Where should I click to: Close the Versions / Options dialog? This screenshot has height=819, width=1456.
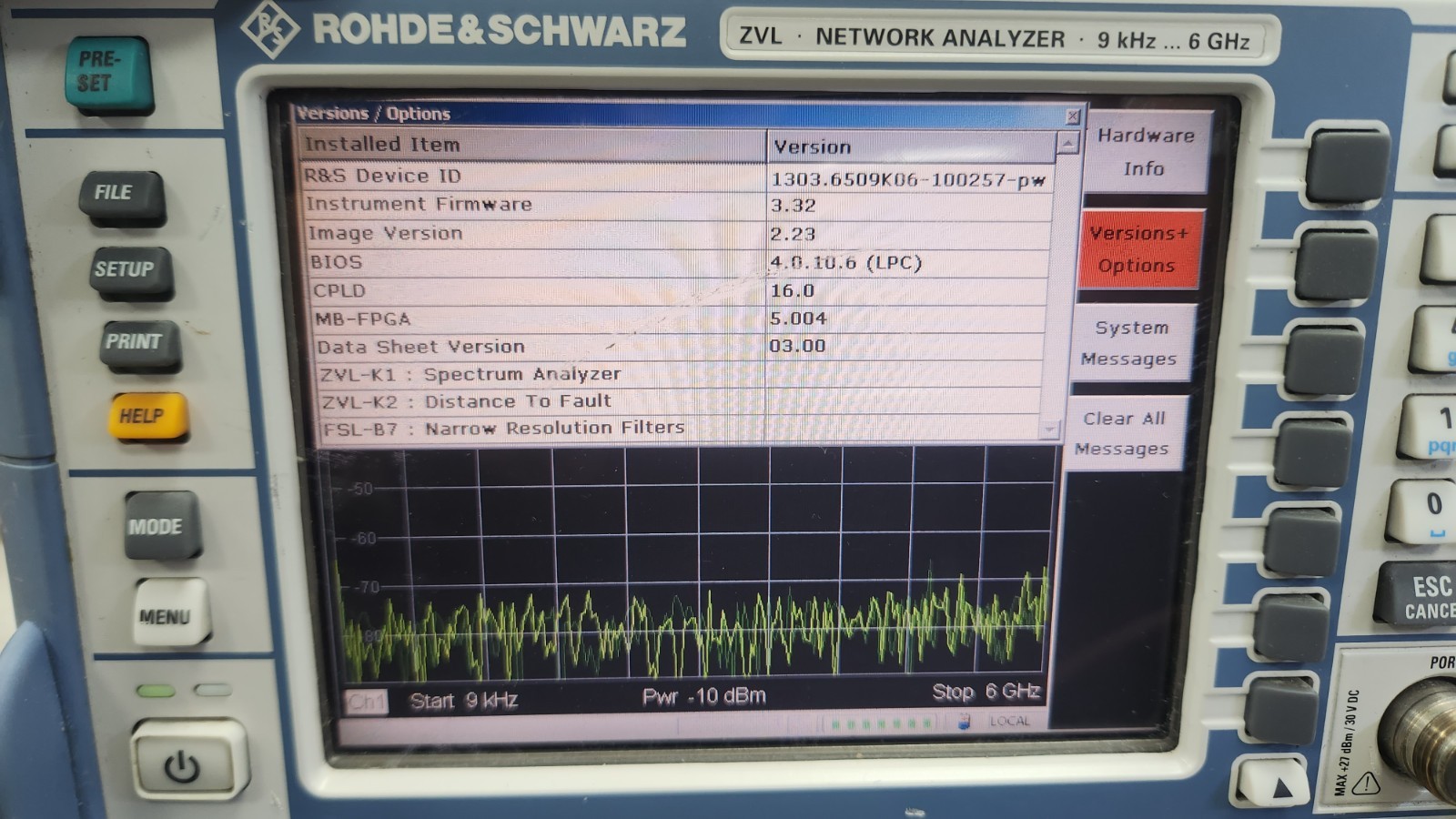pyautogui.click(x=1073, y=116)
